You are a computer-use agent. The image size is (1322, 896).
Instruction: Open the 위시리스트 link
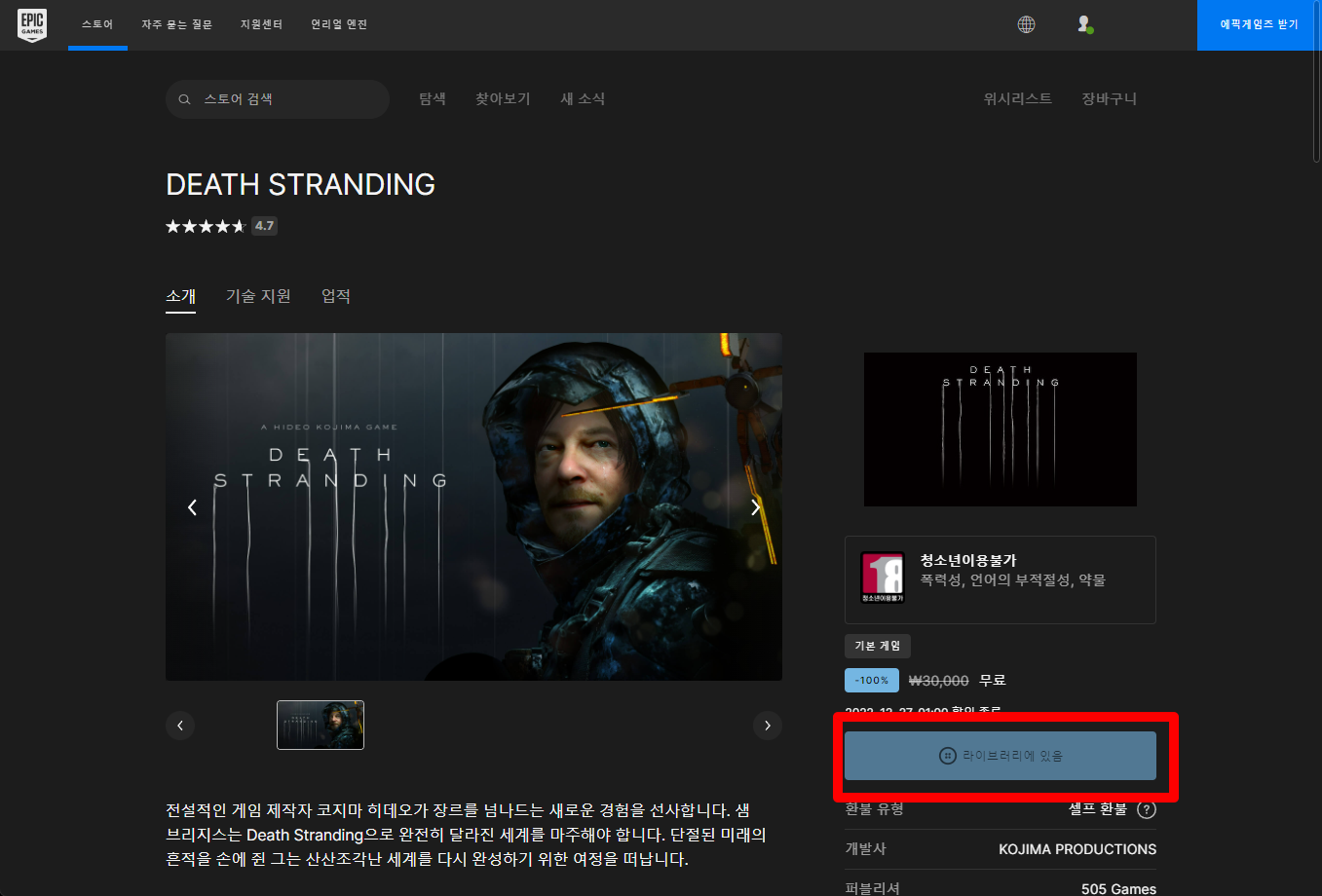(1018, 99)
